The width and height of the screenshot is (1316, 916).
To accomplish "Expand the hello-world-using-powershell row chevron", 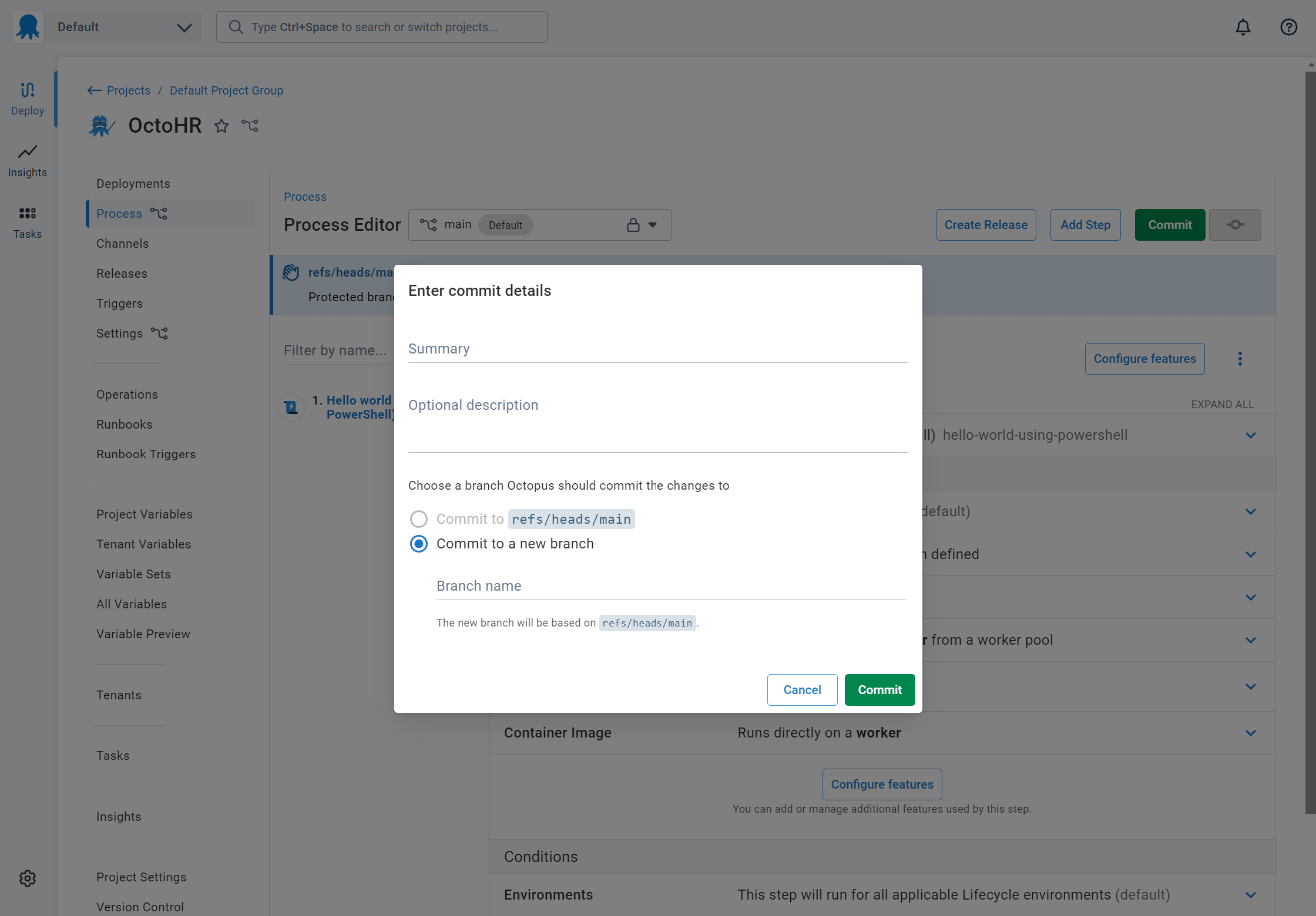I will [x=1251, y=435].
